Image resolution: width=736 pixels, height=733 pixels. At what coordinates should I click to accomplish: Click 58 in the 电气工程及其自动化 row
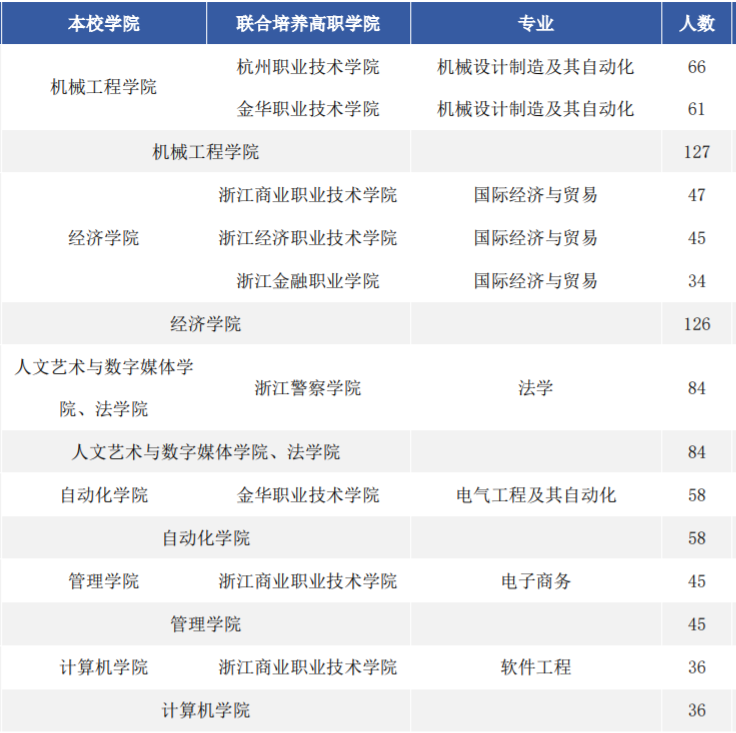tap(697, 495)
